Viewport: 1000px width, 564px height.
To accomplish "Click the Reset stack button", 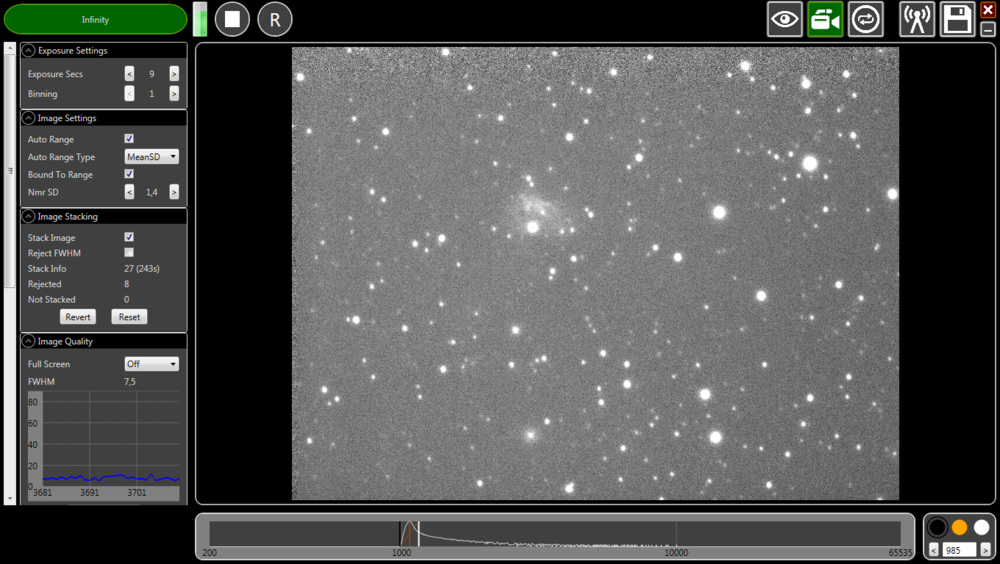I will tap(129, 317).
